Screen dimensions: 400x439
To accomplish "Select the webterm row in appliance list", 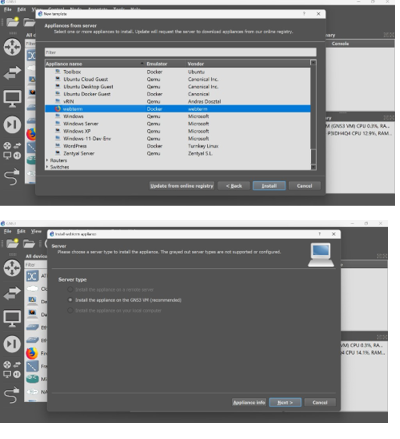I will 178,109.
